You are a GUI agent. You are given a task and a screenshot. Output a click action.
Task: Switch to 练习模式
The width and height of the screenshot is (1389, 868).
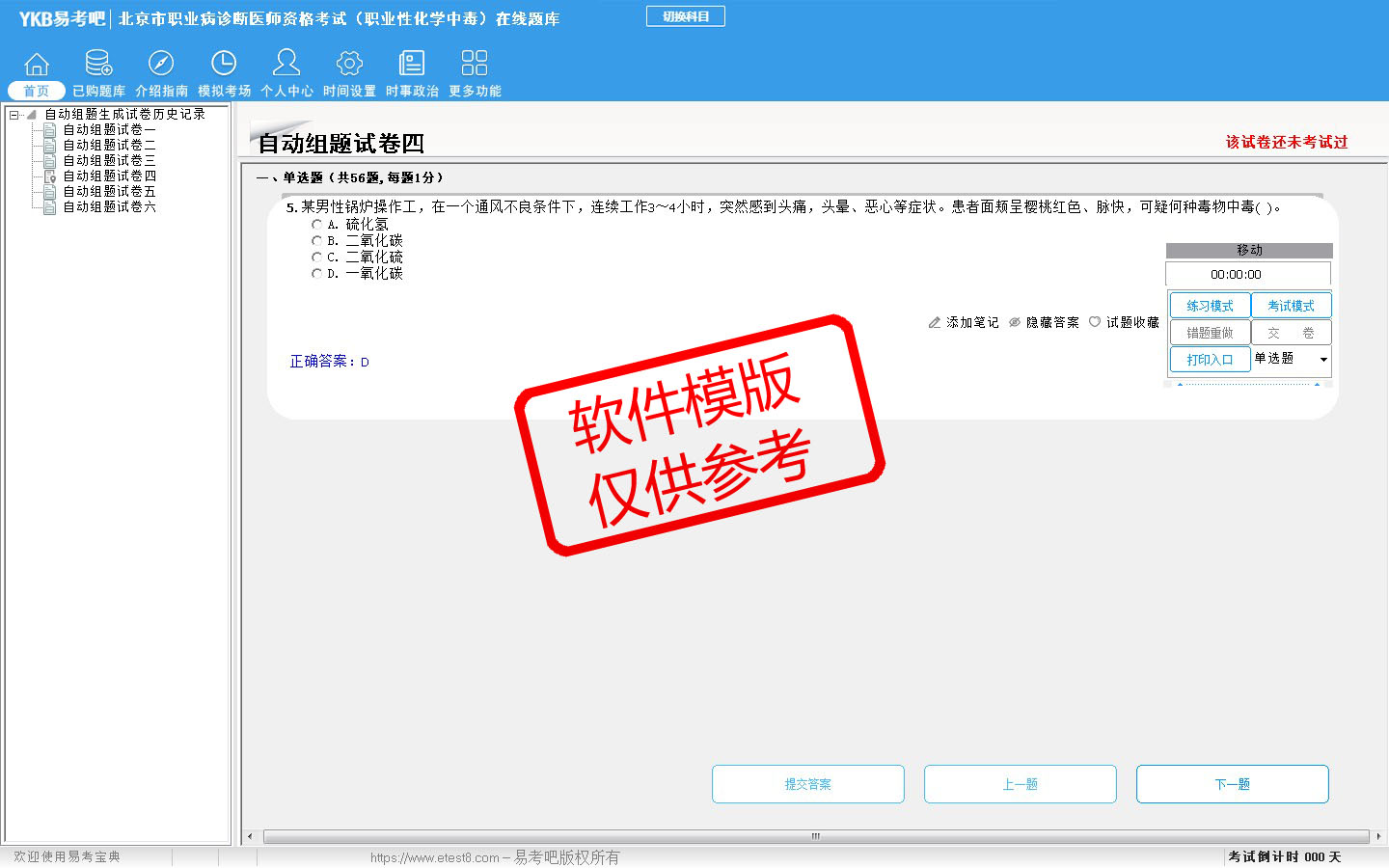pos(1210,306)
